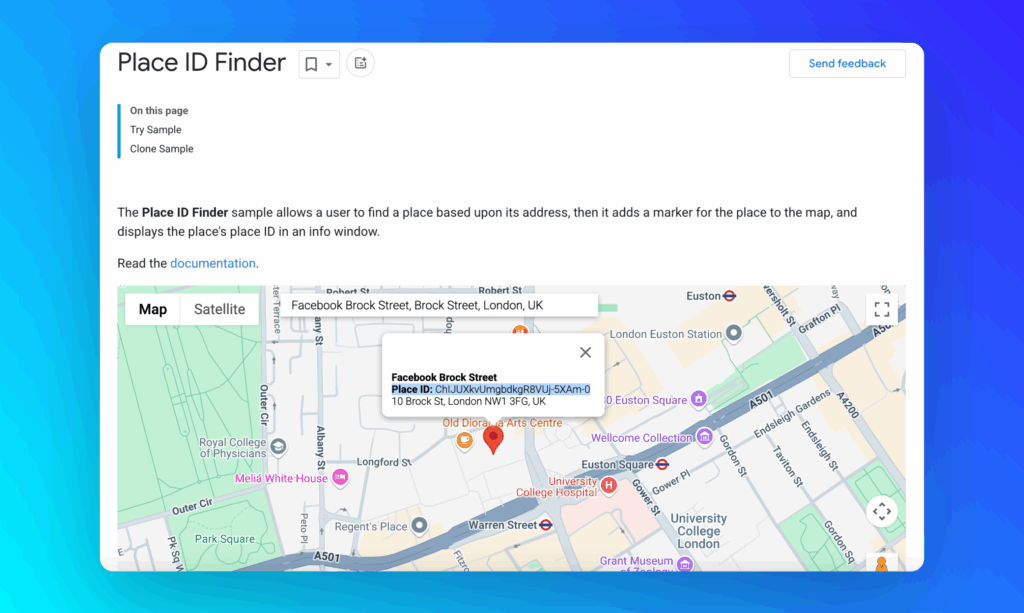The image size is (1024, 613).
Task: Click the "On this page" heading
Action: 159,110
